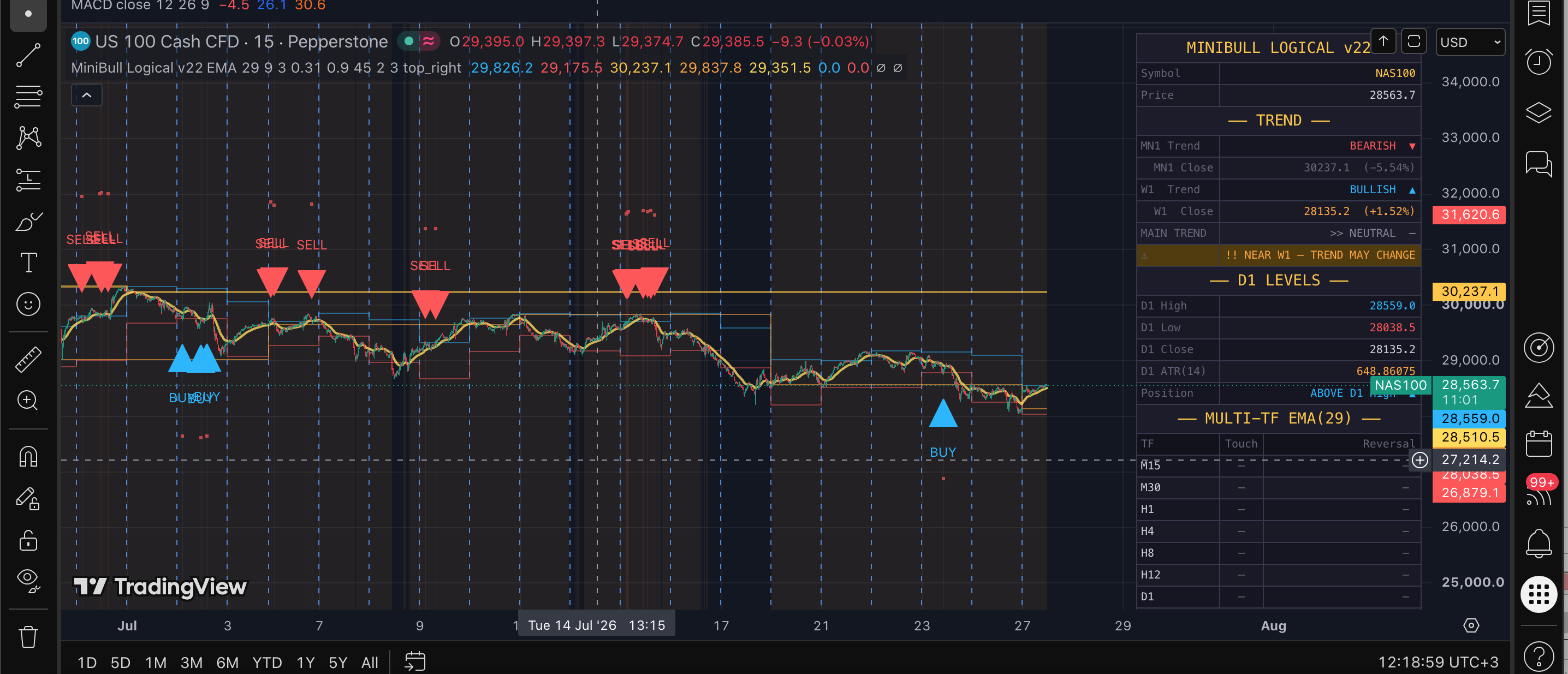1568x674 pixels.
Task: Hide all drawings with eye icon
Action: tap(28, 581)
